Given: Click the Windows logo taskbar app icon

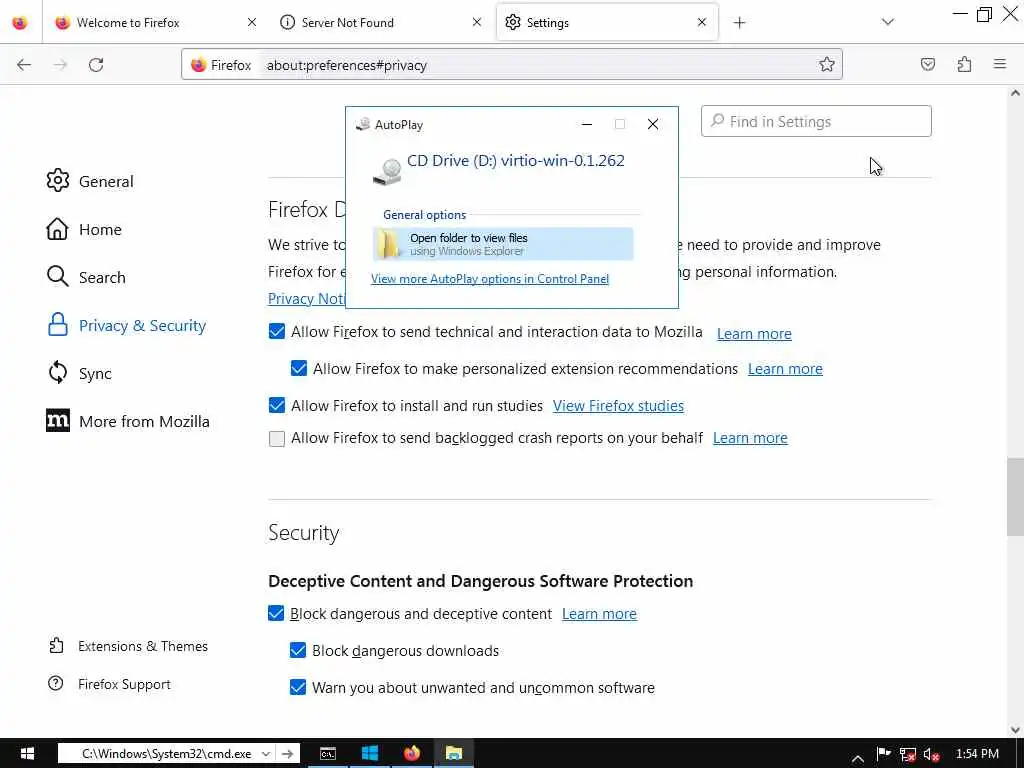Looking at the screenshot, I should pyautogui.click(x=370, y=754).
